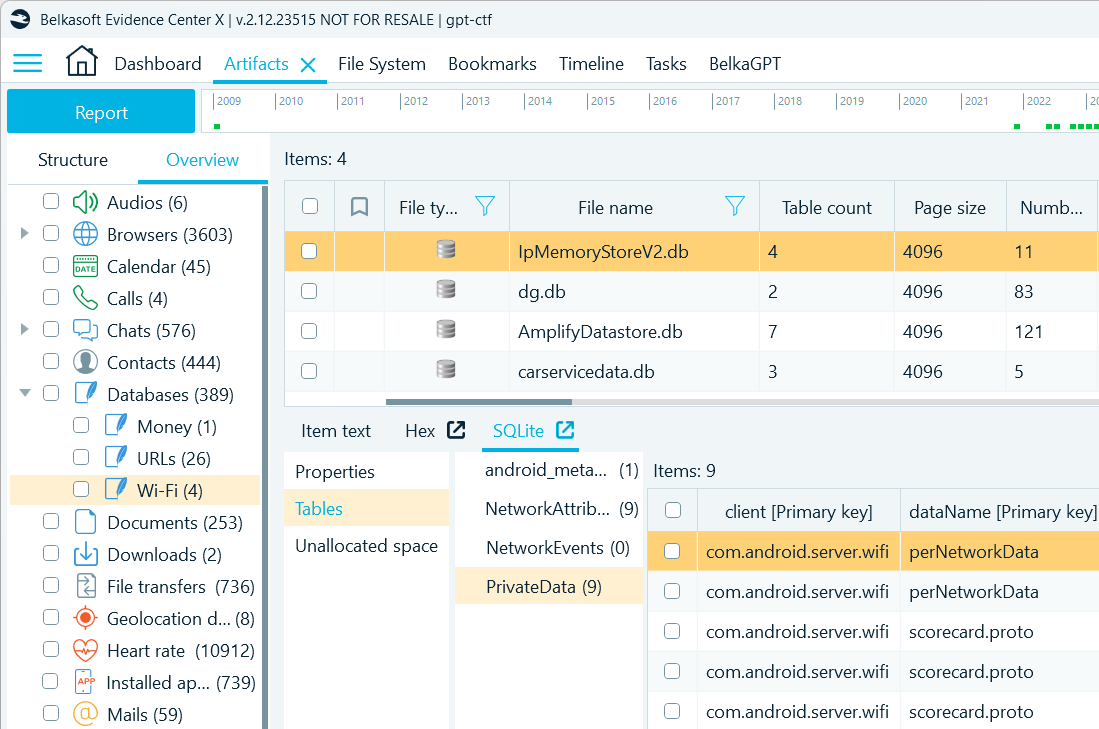Click the Heart rate icon
1099x729 pixels.
pyautogui.click(x=86, y=650)
